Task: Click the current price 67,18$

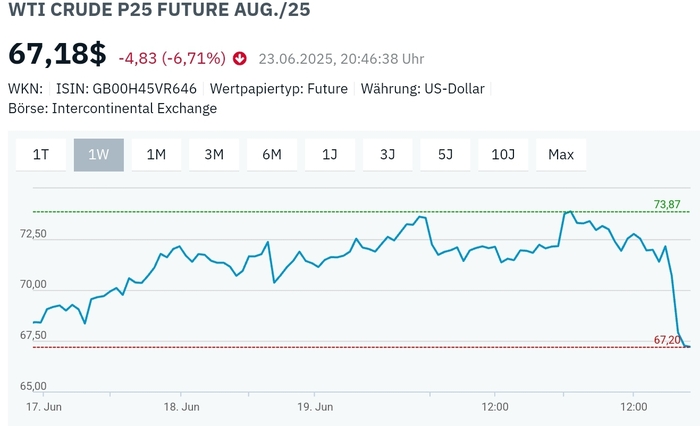Action: click(x=57, y=55)
